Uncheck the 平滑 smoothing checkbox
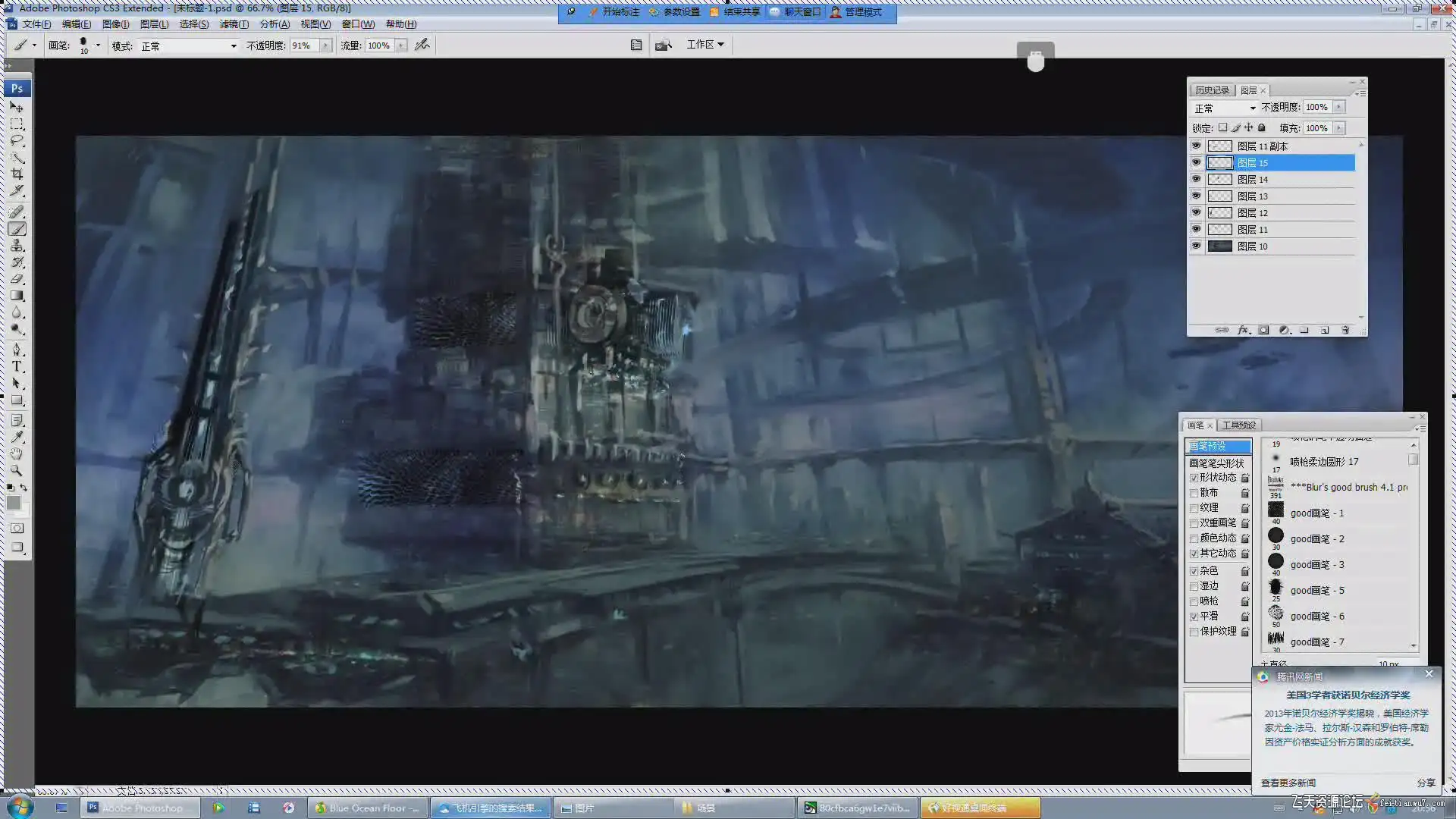1456x819 pixels. (x=1194, y=617)
